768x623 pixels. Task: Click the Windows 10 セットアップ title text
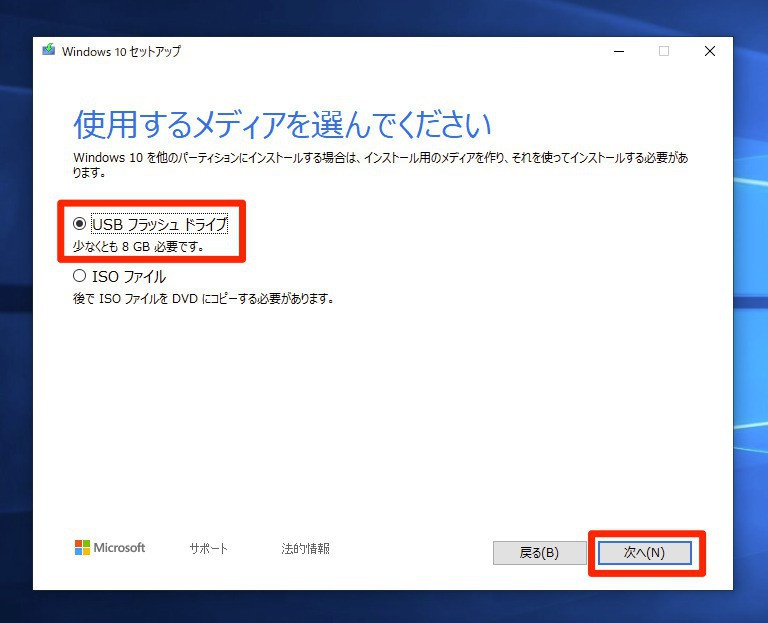[121, 51]
